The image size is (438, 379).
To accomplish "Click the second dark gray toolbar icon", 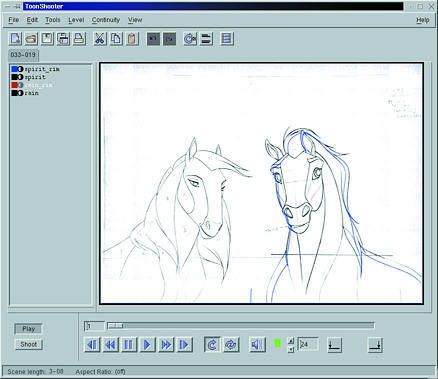I will pyautogui.click(x=169, y=39).
